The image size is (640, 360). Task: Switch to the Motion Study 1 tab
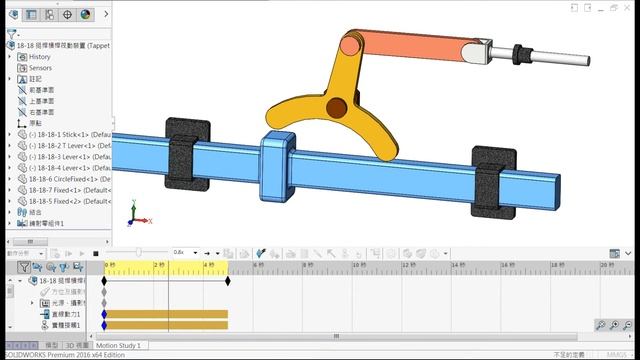[118, 345]
